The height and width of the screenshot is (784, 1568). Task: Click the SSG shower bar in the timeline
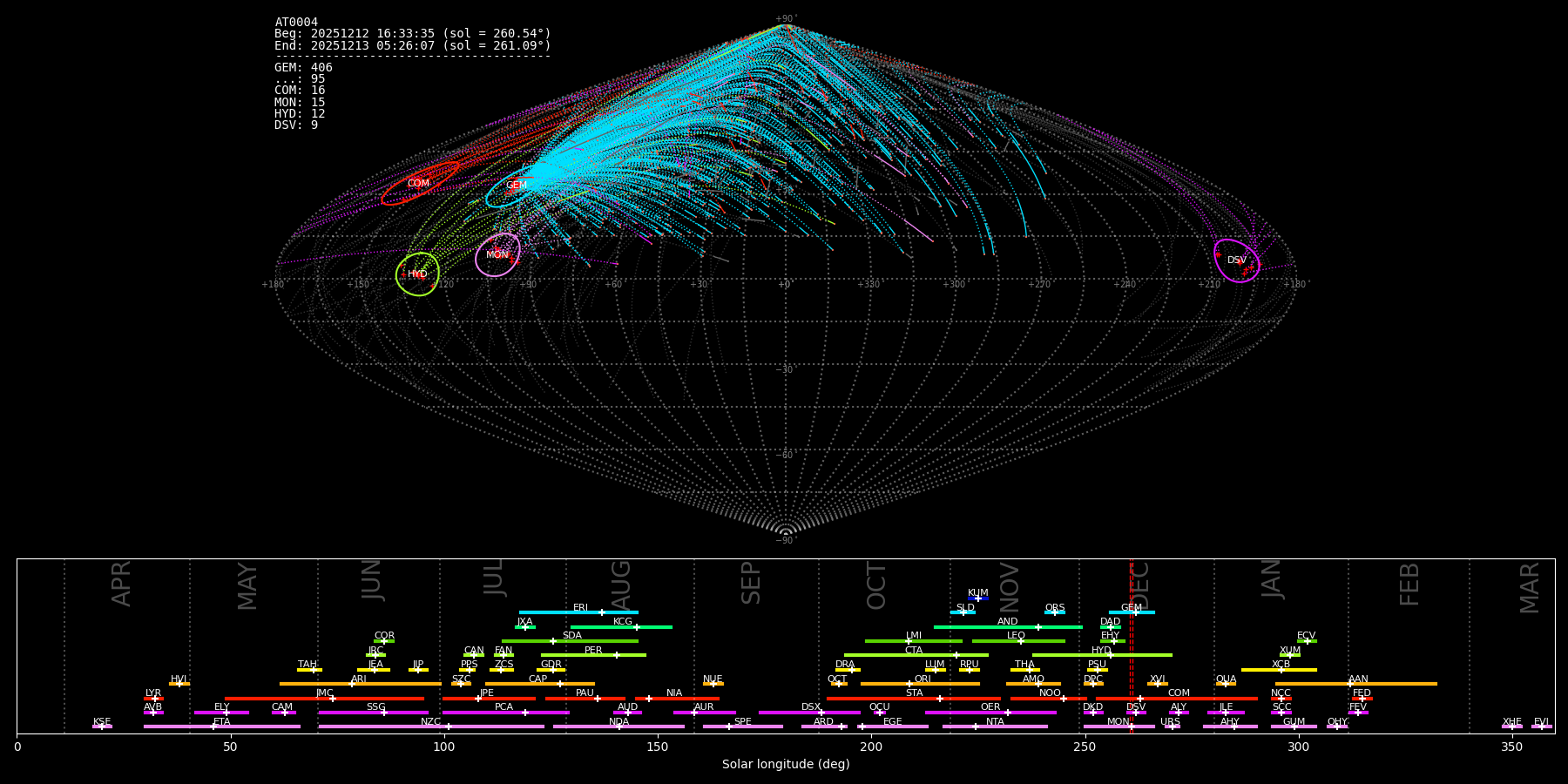tap(373, 713)
